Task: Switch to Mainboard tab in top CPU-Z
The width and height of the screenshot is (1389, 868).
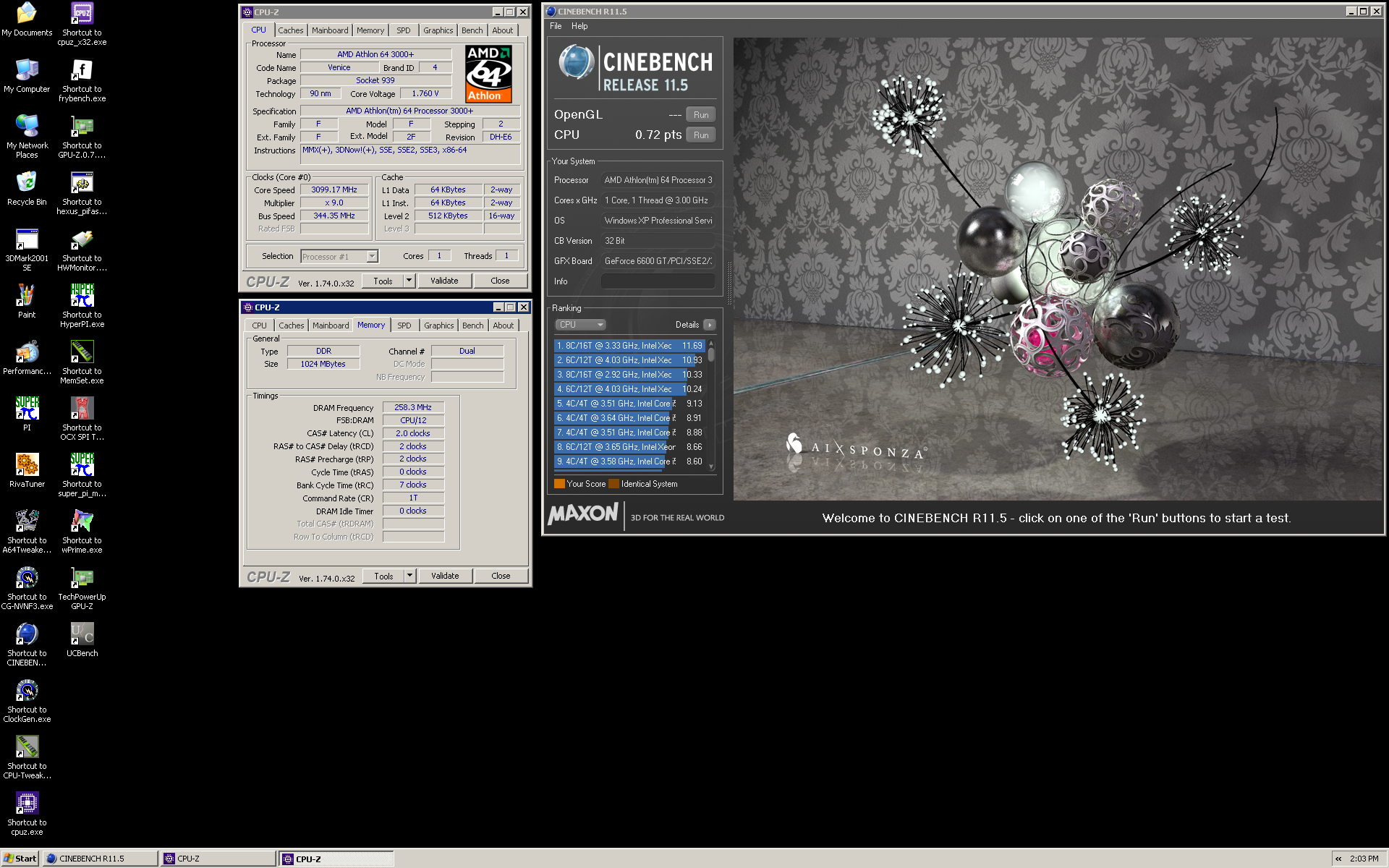Action: click(330, 30)
